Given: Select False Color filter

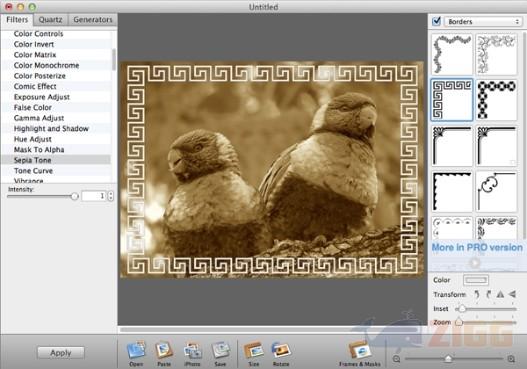Looking at the screenshot, I should click(x=56, y=108).
